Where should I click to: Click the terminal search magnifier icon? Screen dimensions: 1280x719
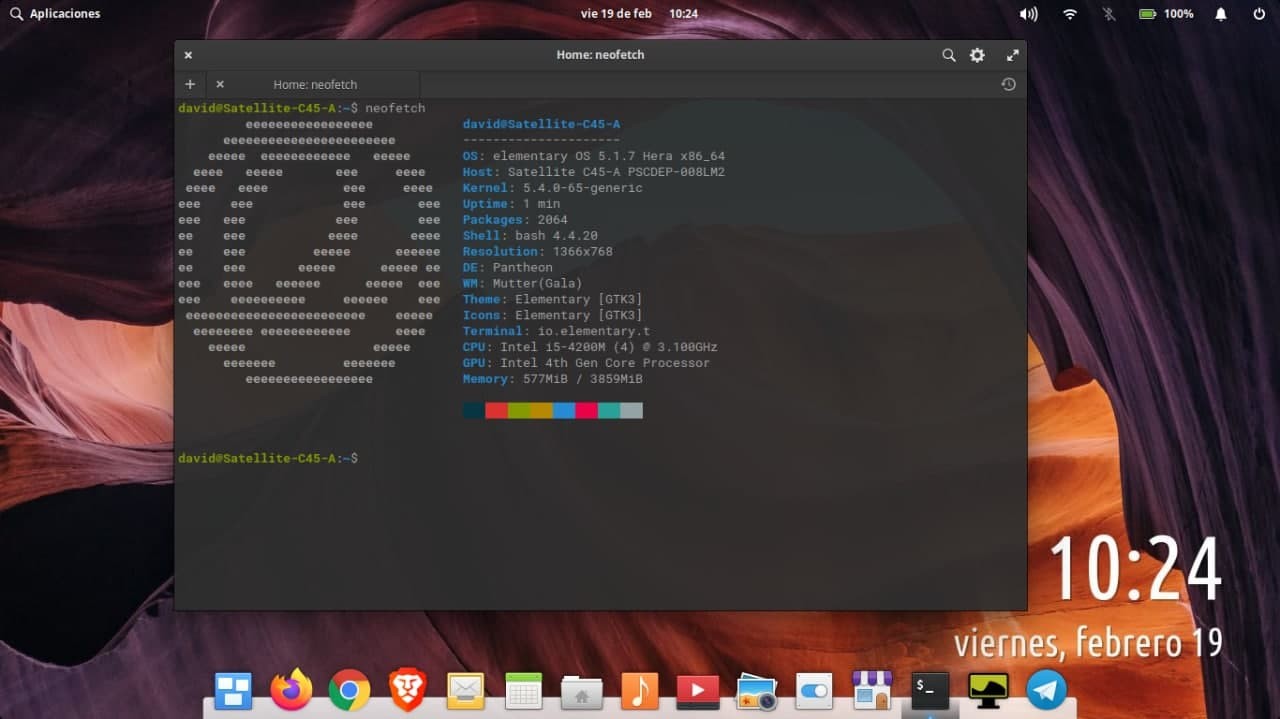948,56
